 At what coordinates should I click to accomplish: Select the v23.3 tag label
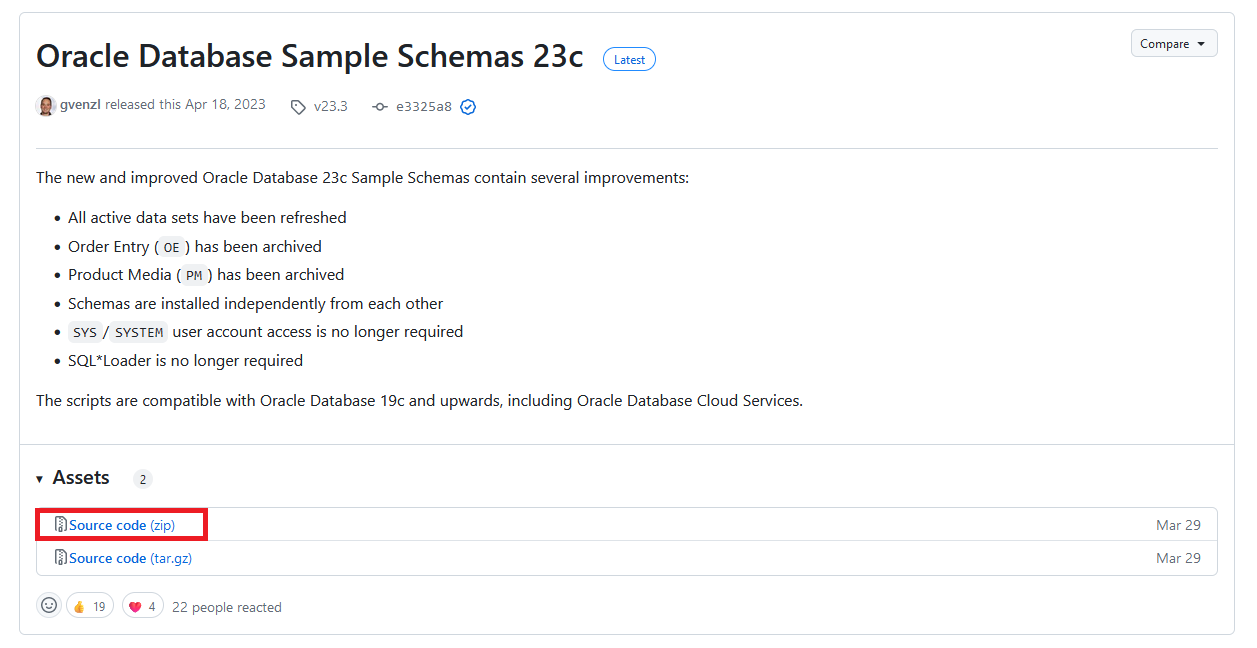[330, 106]
